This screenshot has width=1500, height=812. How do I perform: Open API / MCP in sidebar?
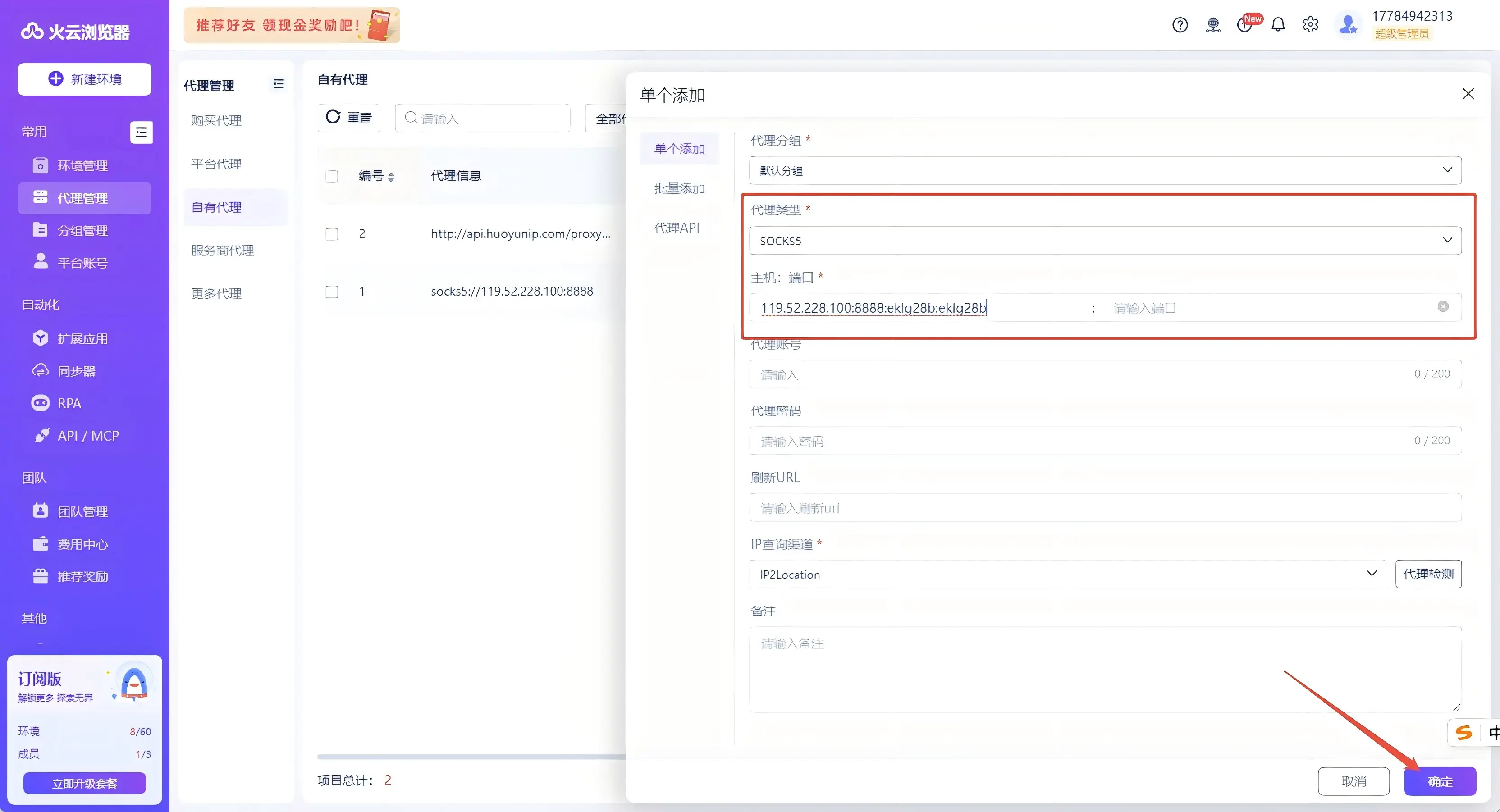[85, 436]
